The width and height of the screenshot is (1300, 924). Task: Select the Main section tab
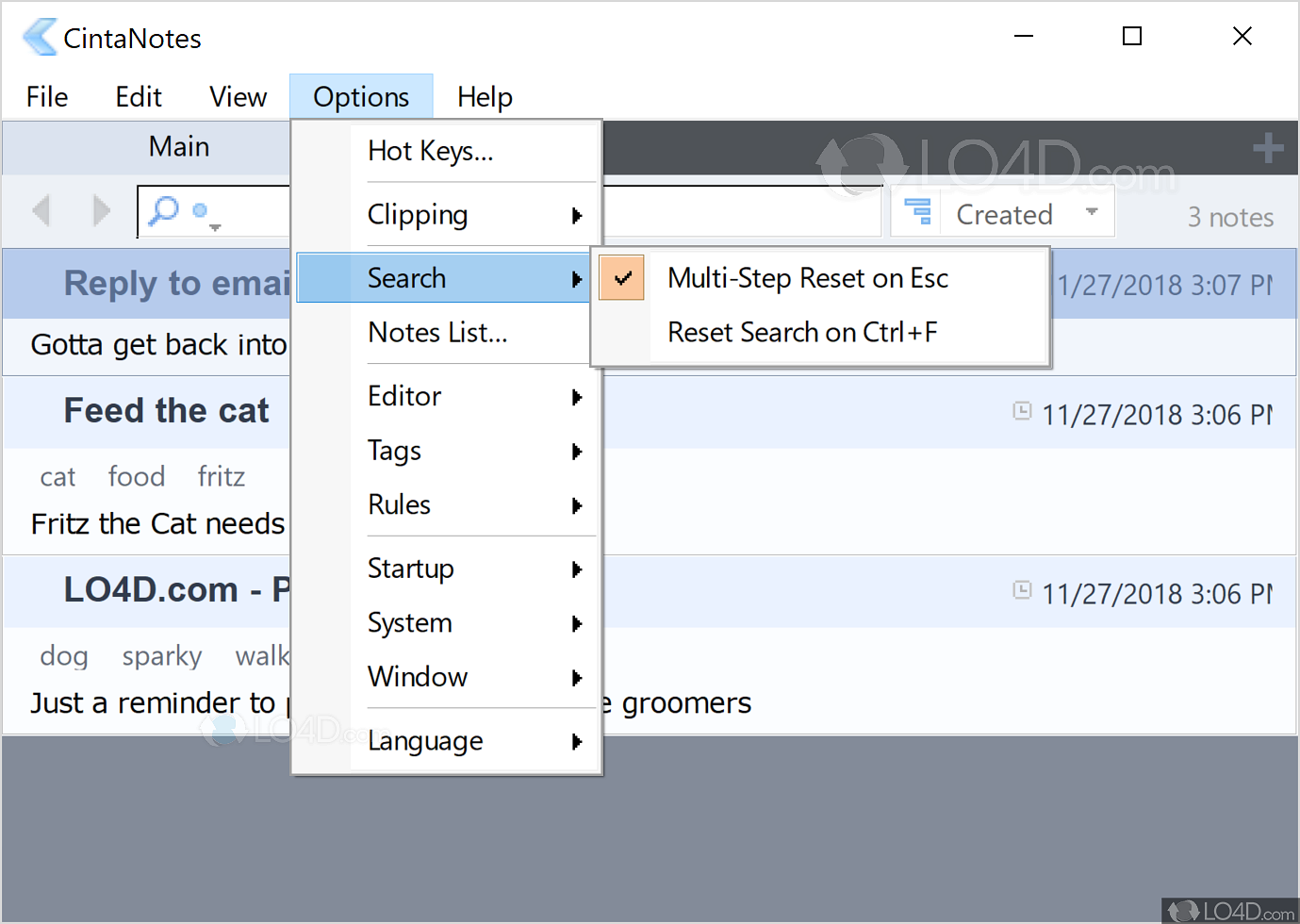[179, 147]
